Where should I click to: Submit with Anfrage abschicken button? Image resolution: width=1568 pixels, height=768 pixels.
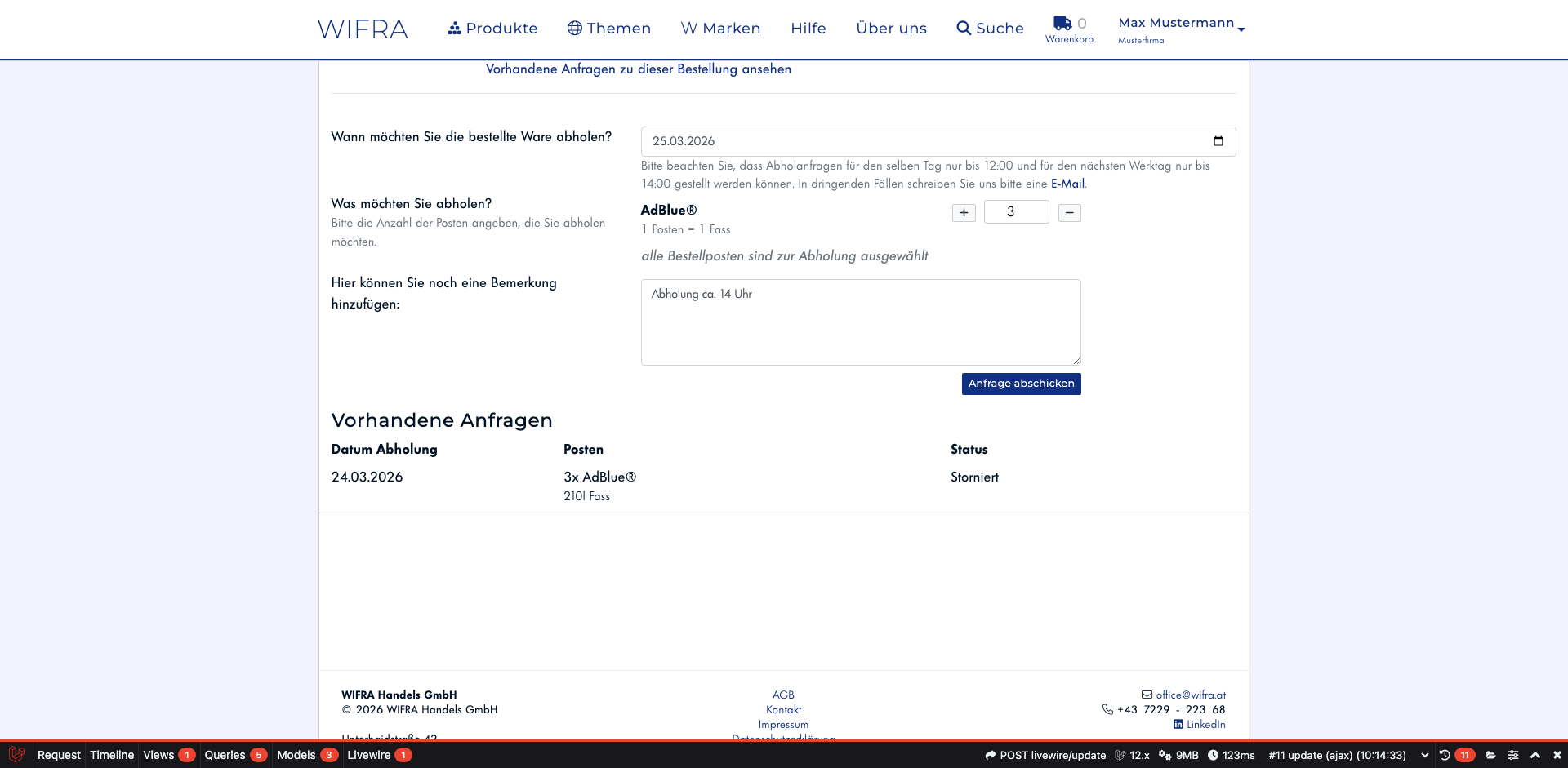pos(1021,384)
